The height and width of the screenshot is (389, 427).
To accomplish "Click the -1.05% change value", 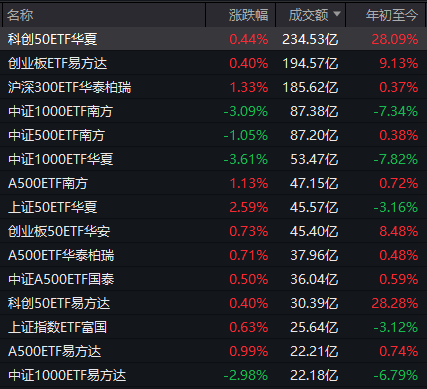I will [246, 135].
